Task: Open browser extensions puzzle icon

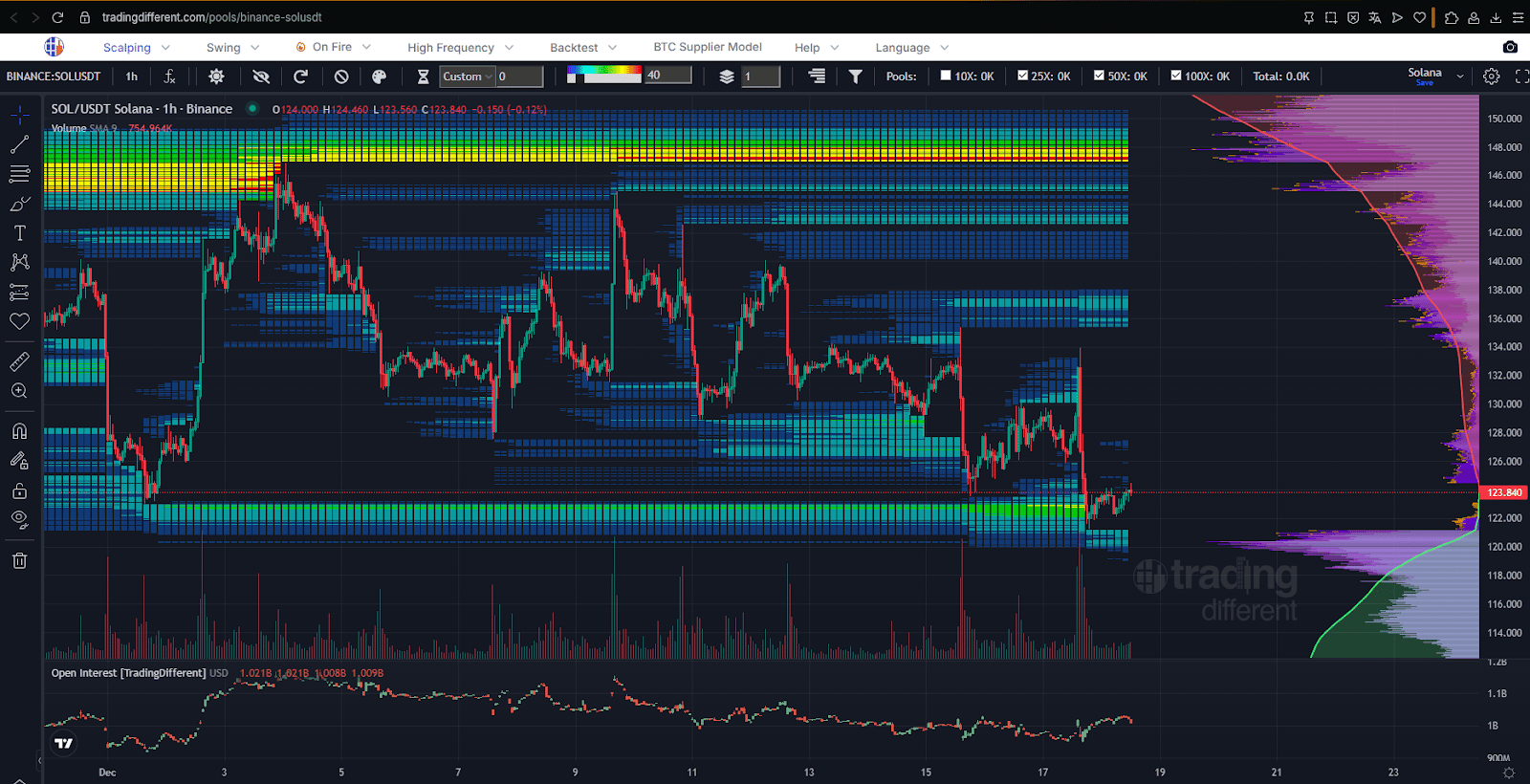Action: tap(1452, 17)
